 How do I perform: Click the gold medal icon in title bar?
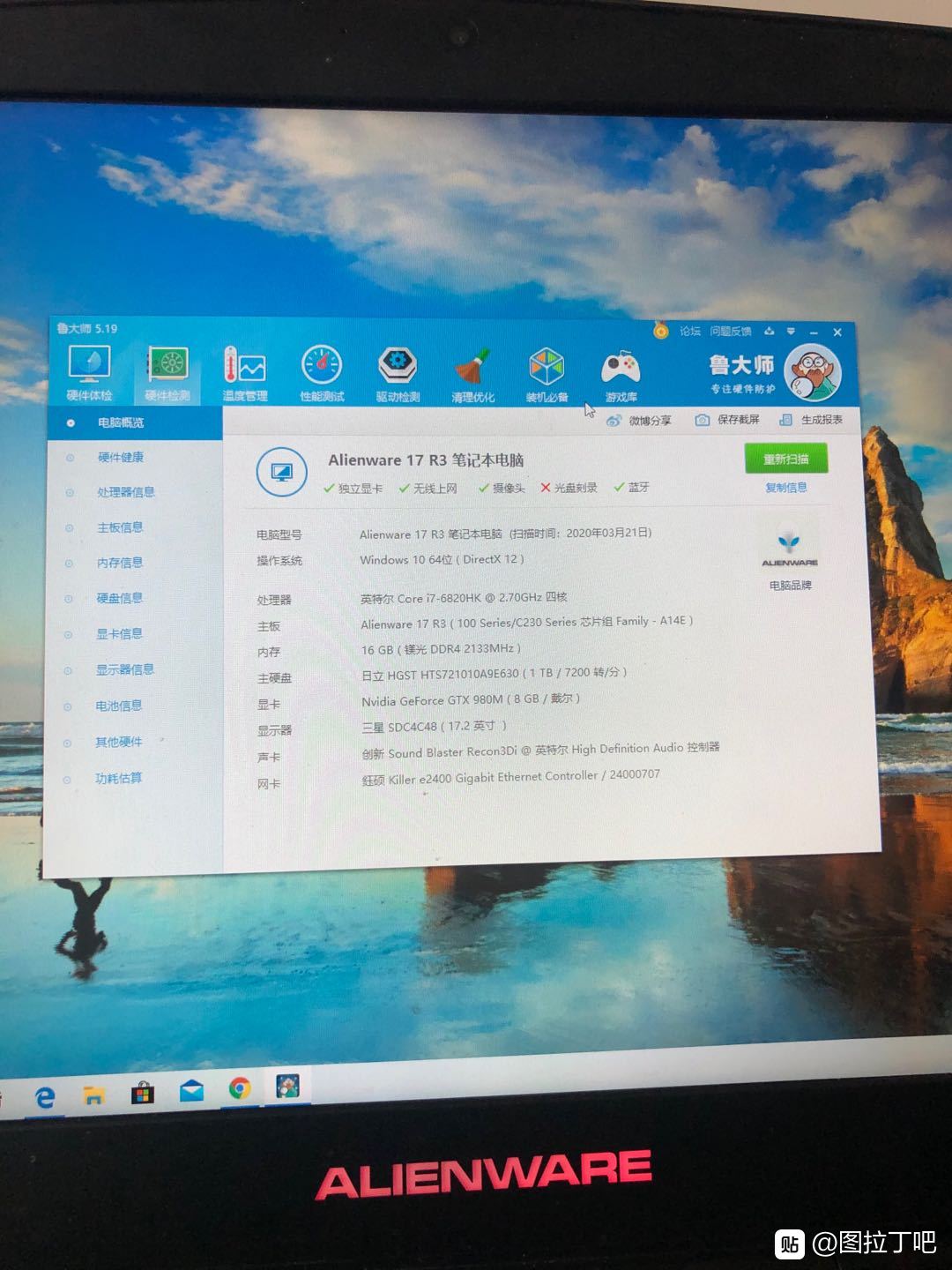click(x=660, y=331)
